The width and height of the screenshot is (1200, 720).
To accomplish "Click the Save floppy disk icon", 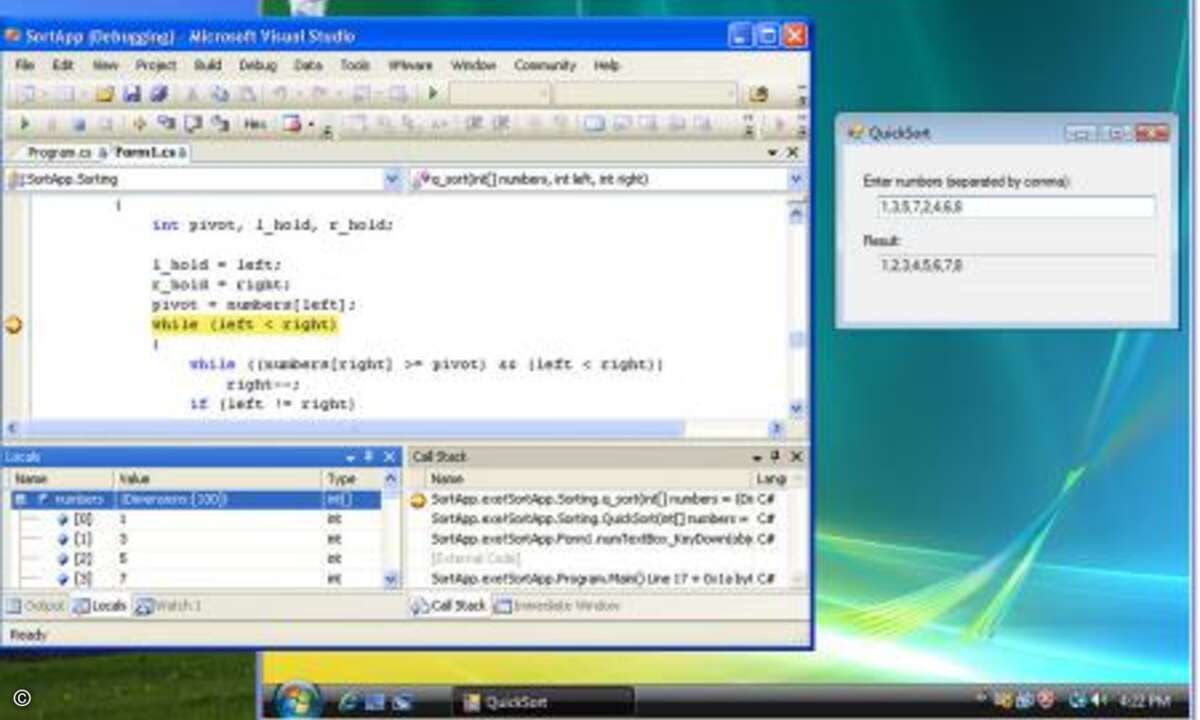I will [132, 94].
